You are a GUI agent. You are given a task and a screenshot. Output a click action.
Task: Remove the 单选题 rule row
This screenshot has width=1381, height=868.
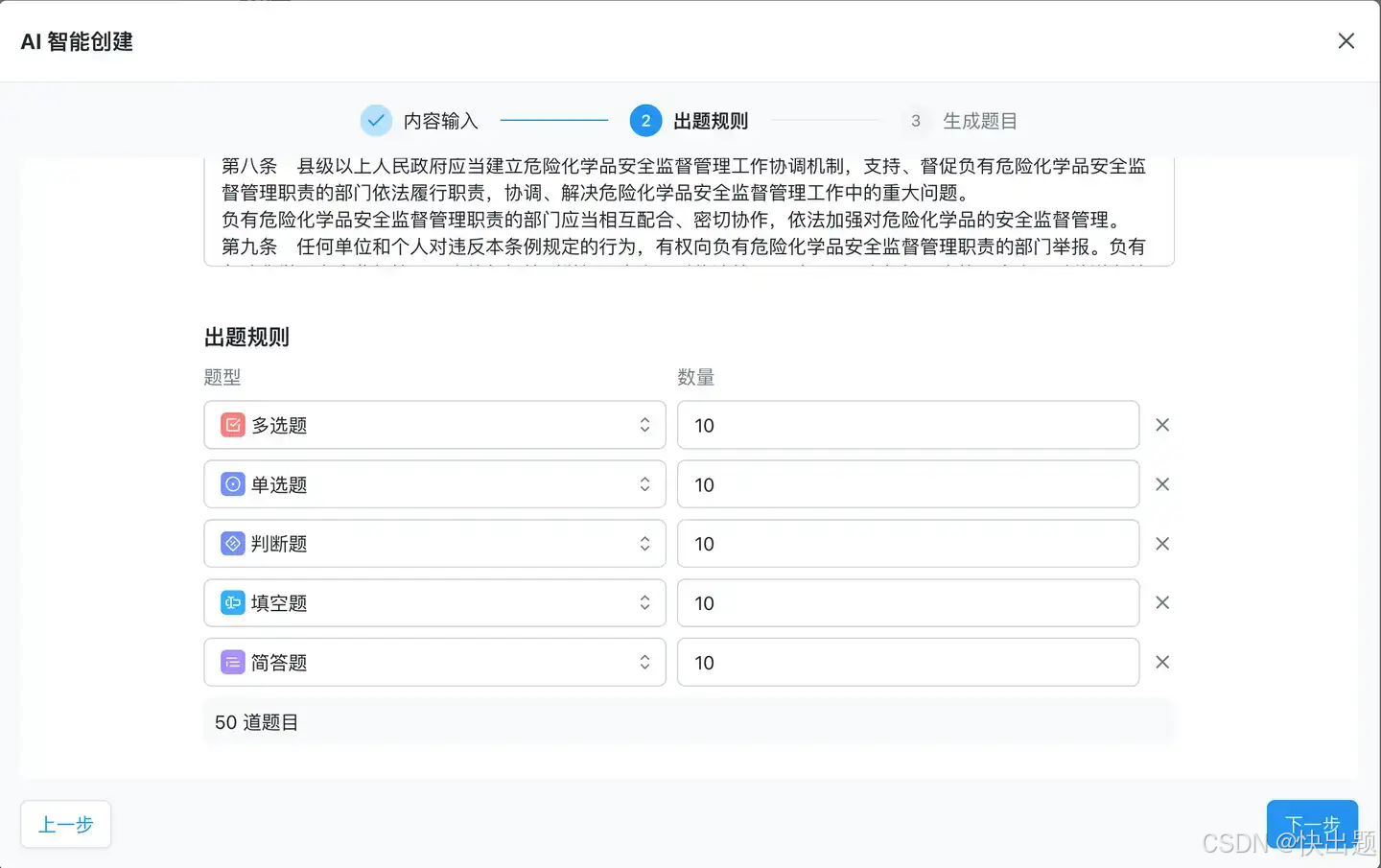(x=1162, y=484)
